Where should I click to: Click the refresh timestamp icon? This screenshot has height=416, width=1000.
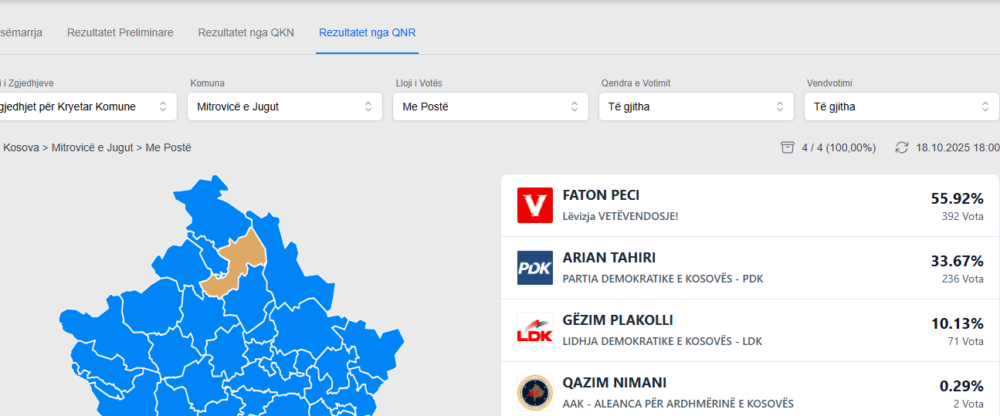point(902,147)
